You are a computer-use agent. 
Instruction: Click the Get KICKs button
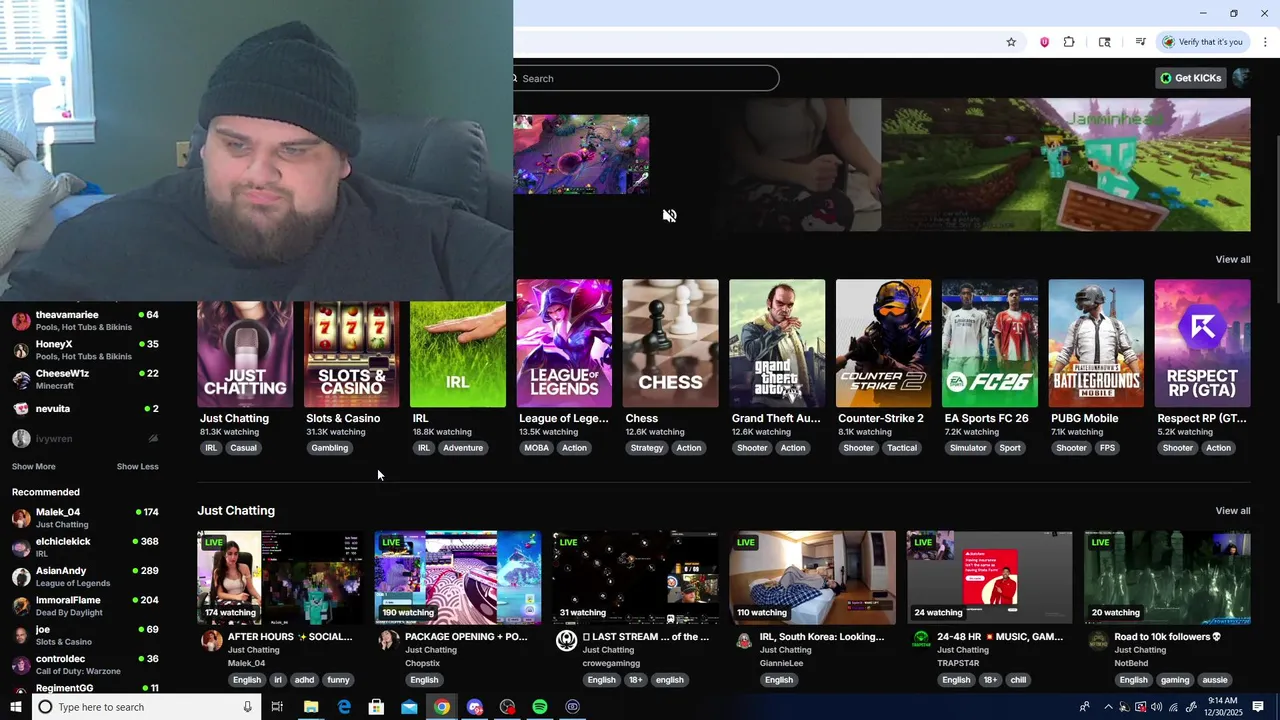coord(1190,78)
